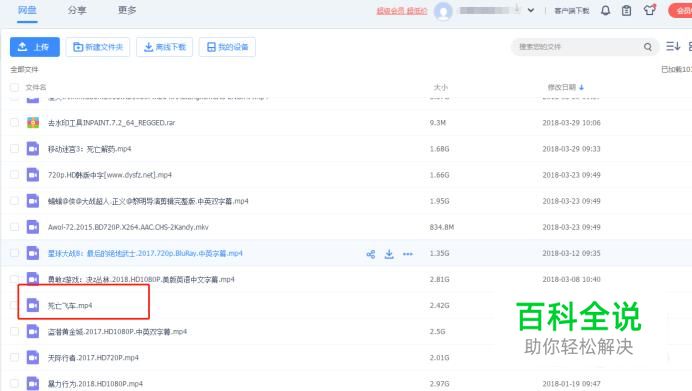This screenshot has width=692, height=391.
Task: Open file 天降行者.2017.HD720P.mp4
Action: click(93, 357)
